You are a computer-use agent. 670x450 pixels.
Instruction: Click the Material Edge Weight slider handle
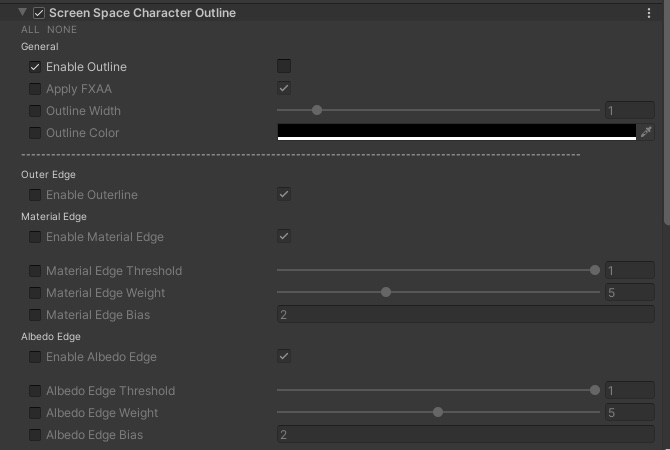386,293
